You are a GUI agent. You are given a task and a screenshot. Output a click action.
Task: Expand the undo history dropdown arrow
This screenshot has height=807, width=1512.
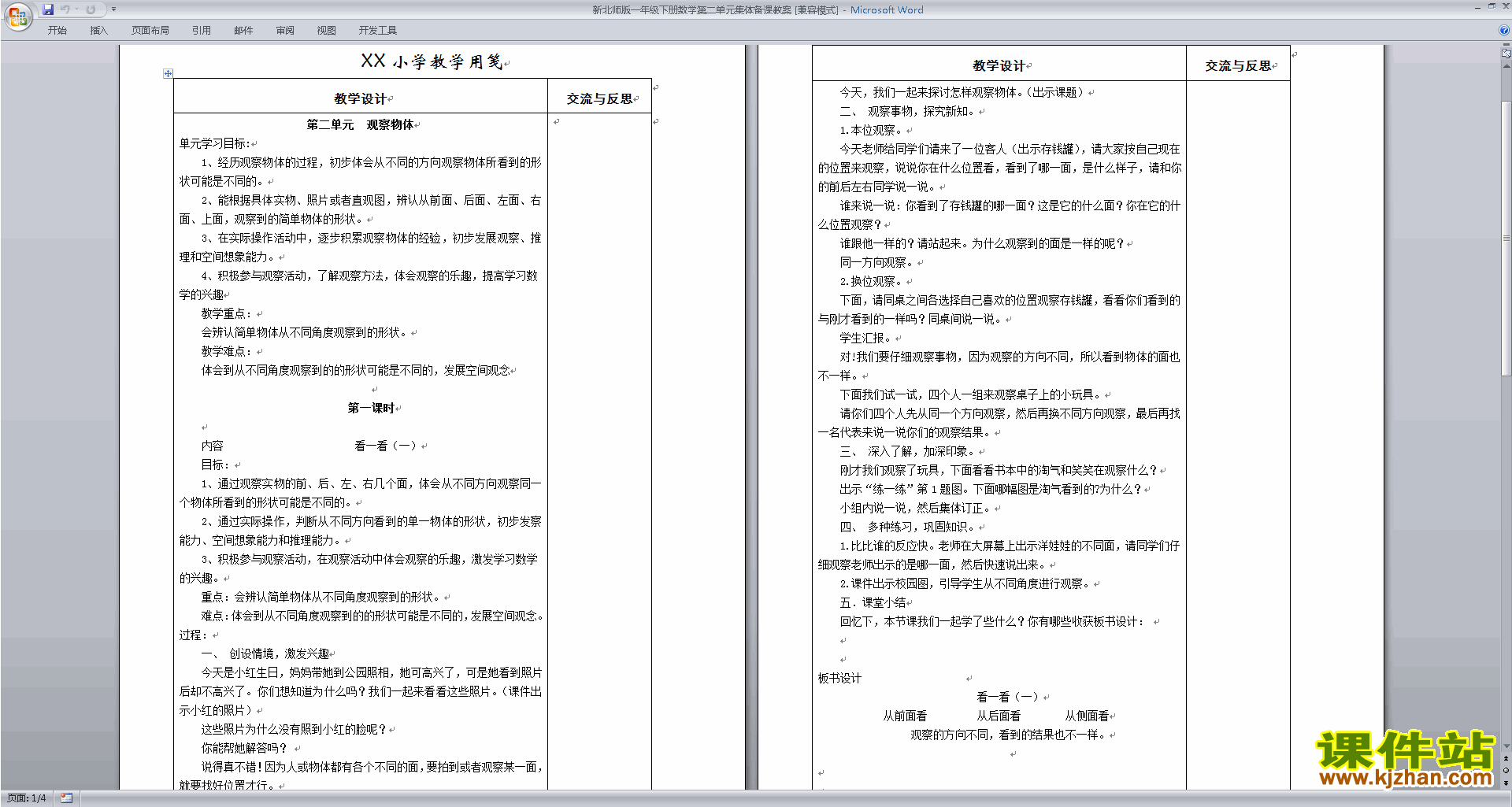point(76,9)
